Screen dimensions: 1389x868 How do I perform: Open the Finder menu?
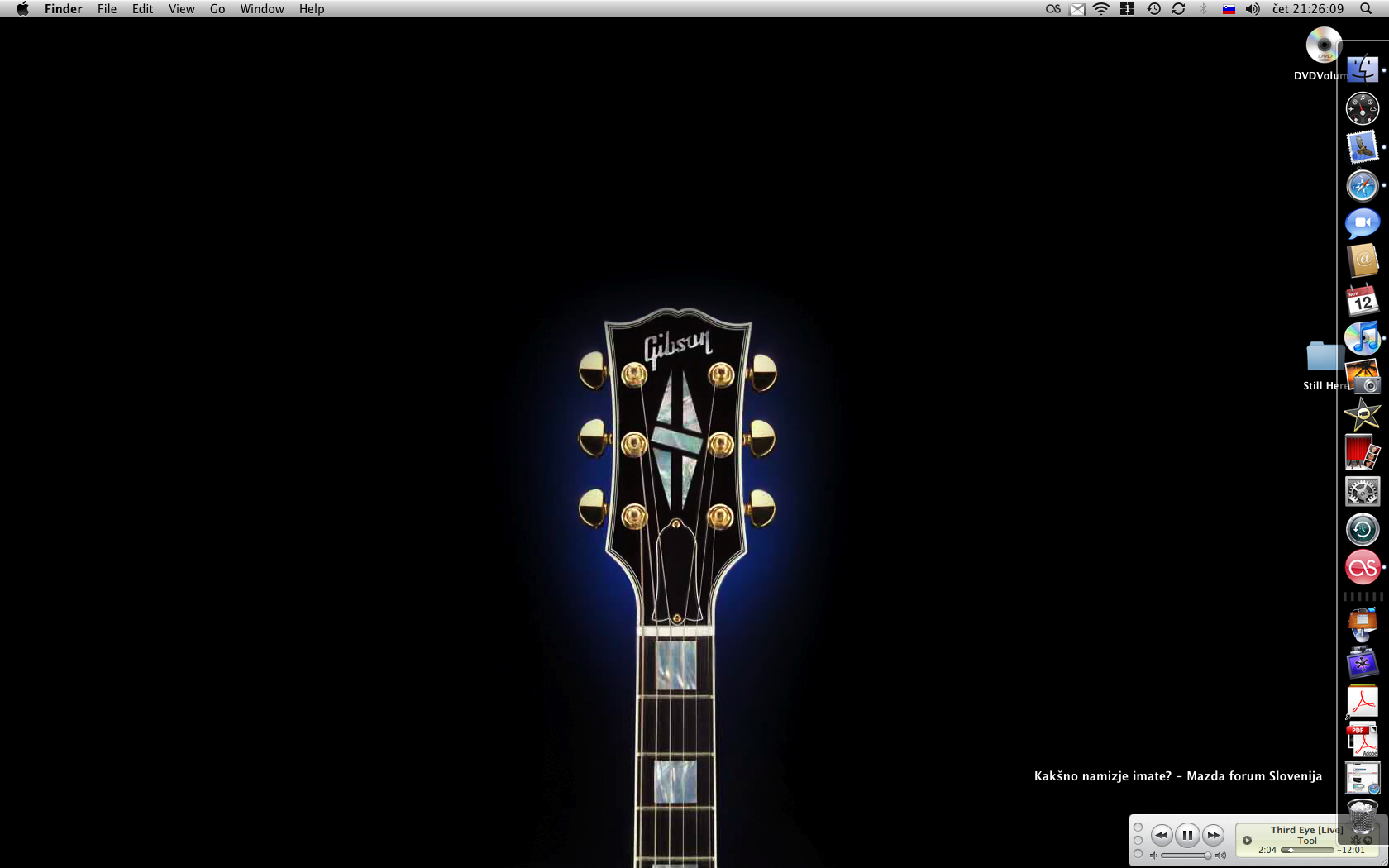(63, 9)
